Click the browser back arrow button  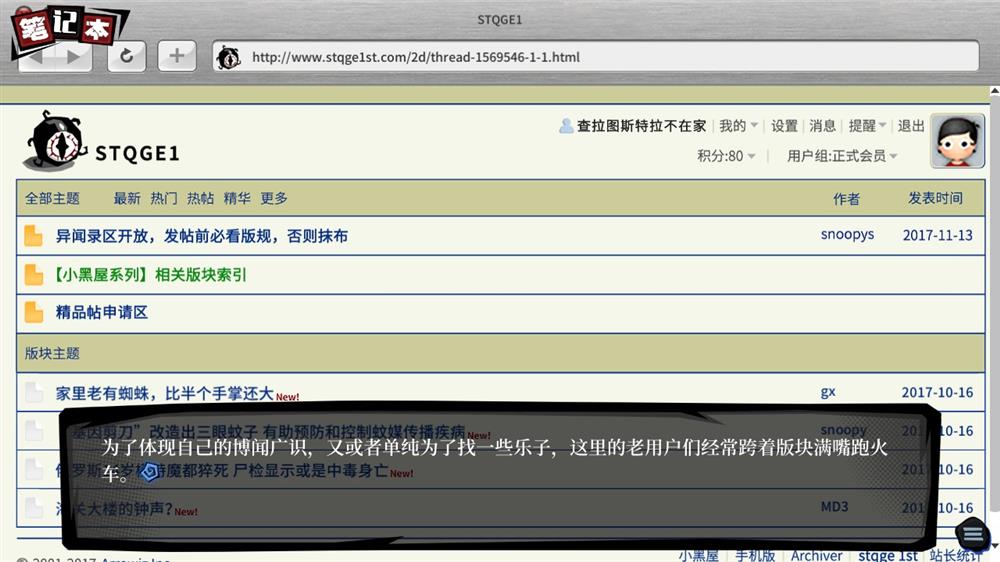click(36, 58)
